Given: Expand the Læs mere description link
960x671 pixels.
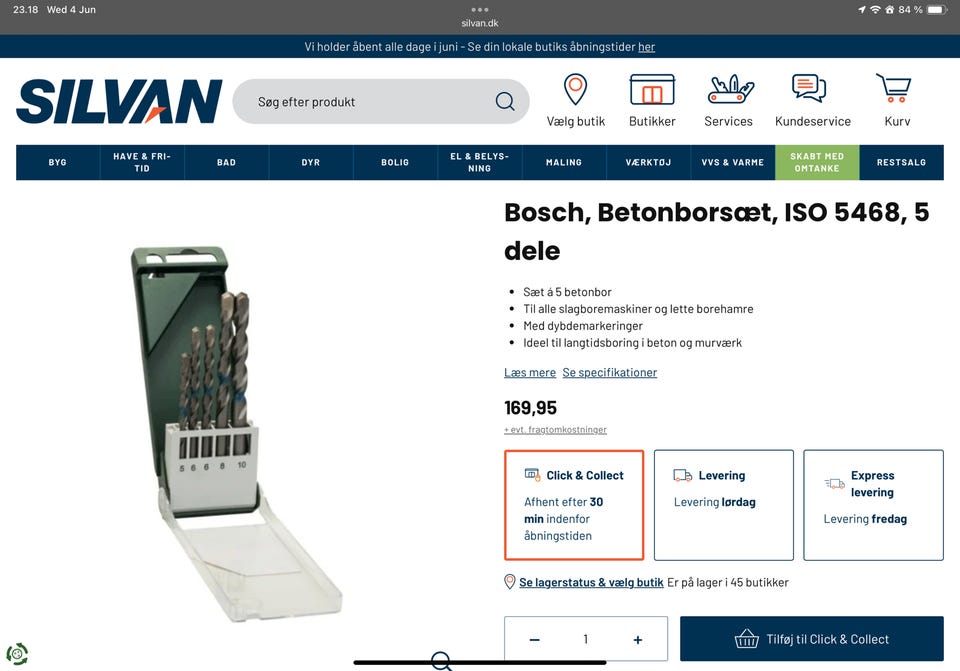Looking at the screenshot, I should (x=530, y=372).
